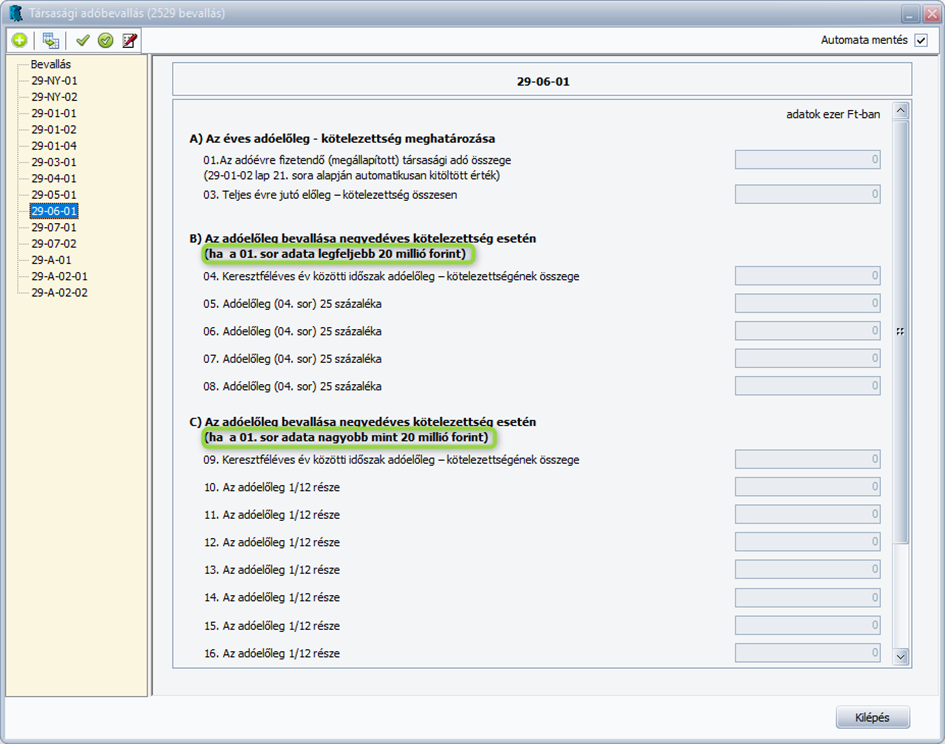This screenshot has height=744, width=945.
Task: Close the Társasági adóbevallás window
Action: coord(932,14)
